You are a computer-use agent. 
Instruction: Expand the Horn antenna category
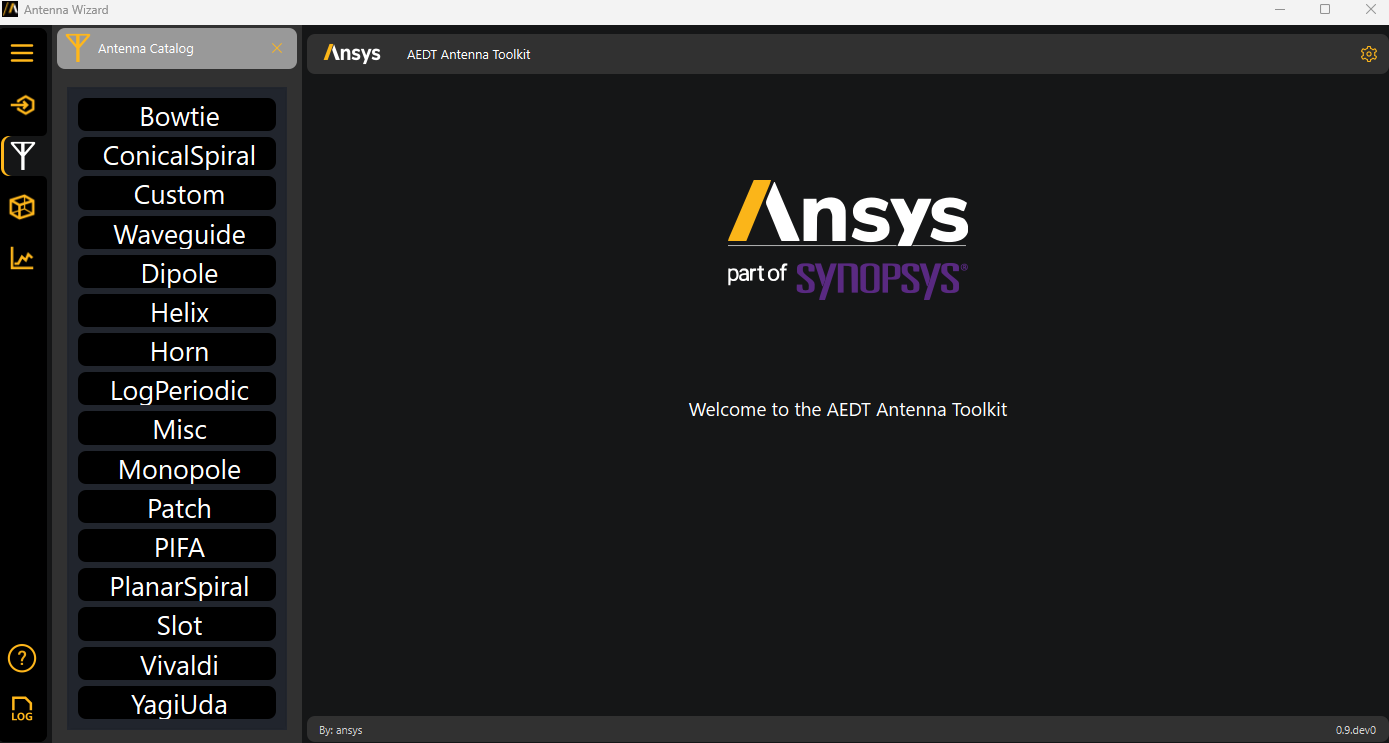point(177,350)
